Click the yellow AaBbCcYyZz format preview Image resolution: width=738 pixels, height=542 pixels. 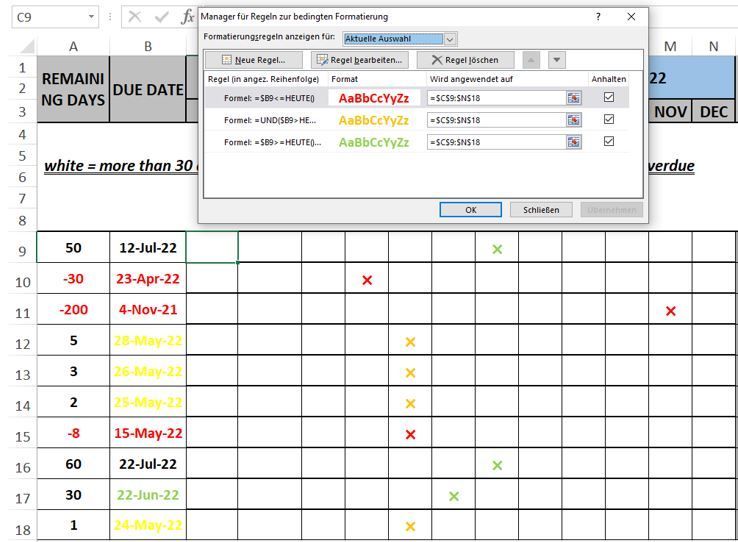tap(374, 120)
